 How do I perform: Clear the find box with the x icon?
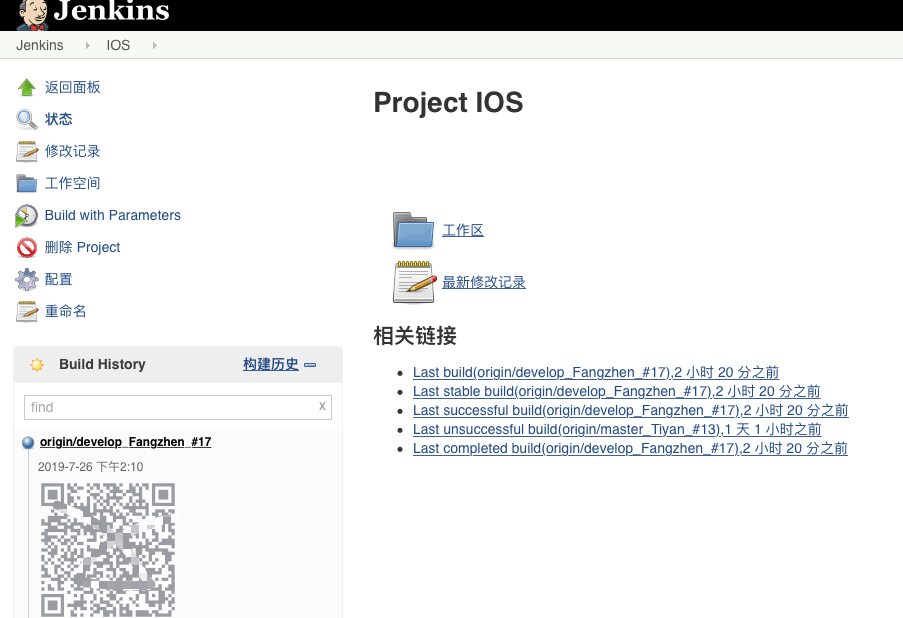coord(322,406)
